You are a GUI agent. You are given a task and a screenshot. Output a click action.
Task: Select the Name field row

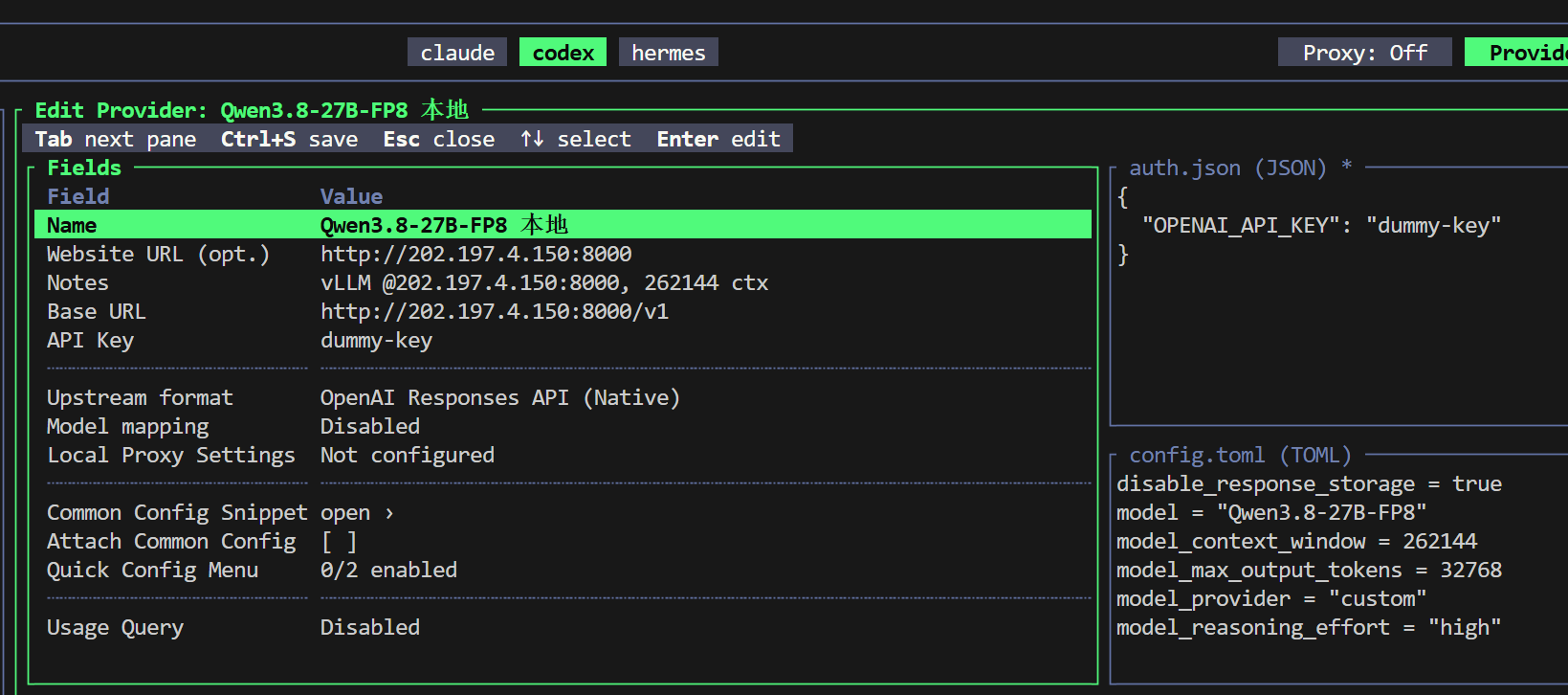click(563, 225)
